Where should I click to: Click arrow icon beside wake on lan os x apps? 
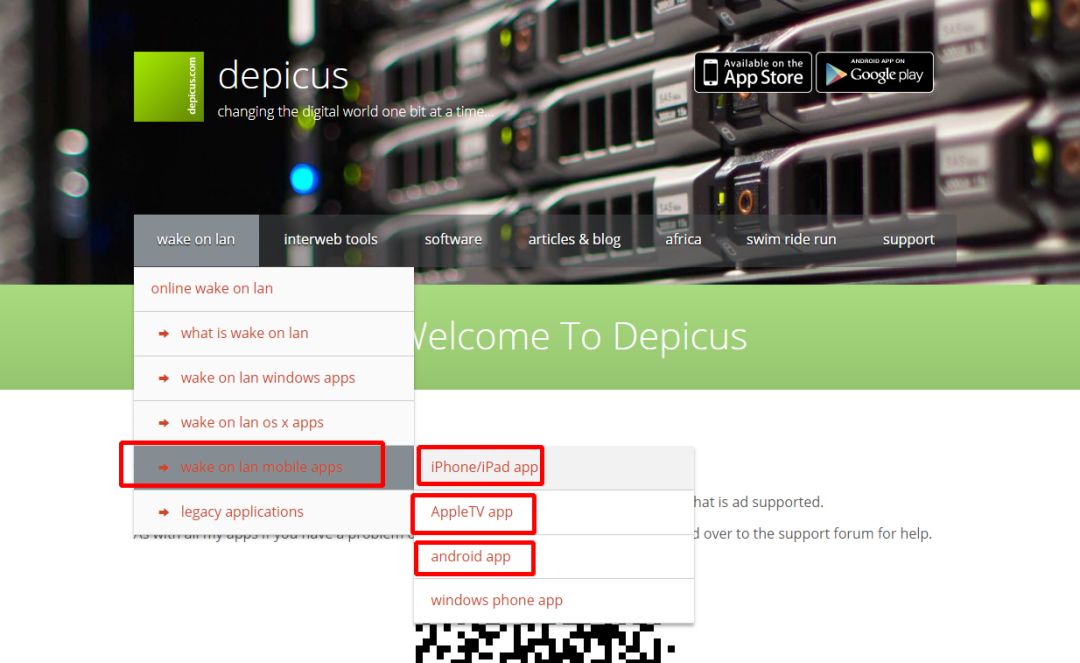point(164,423)
